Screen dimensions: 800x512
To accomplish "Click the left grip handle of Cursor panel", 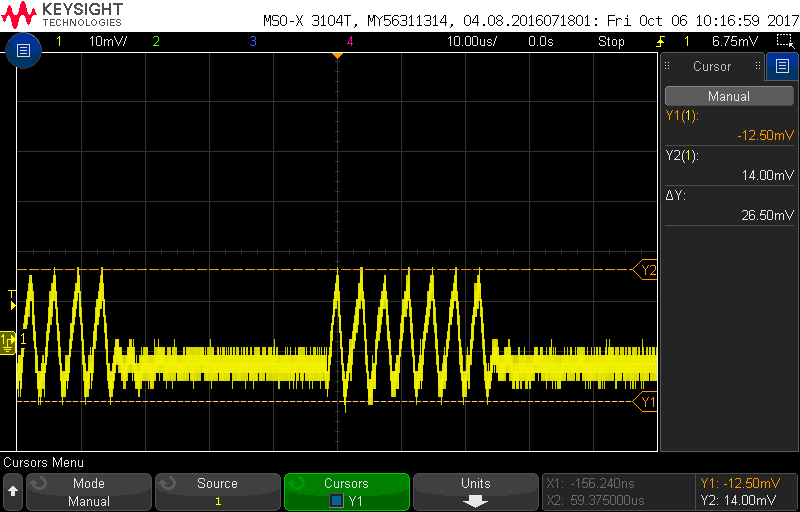I will [667, 66].
